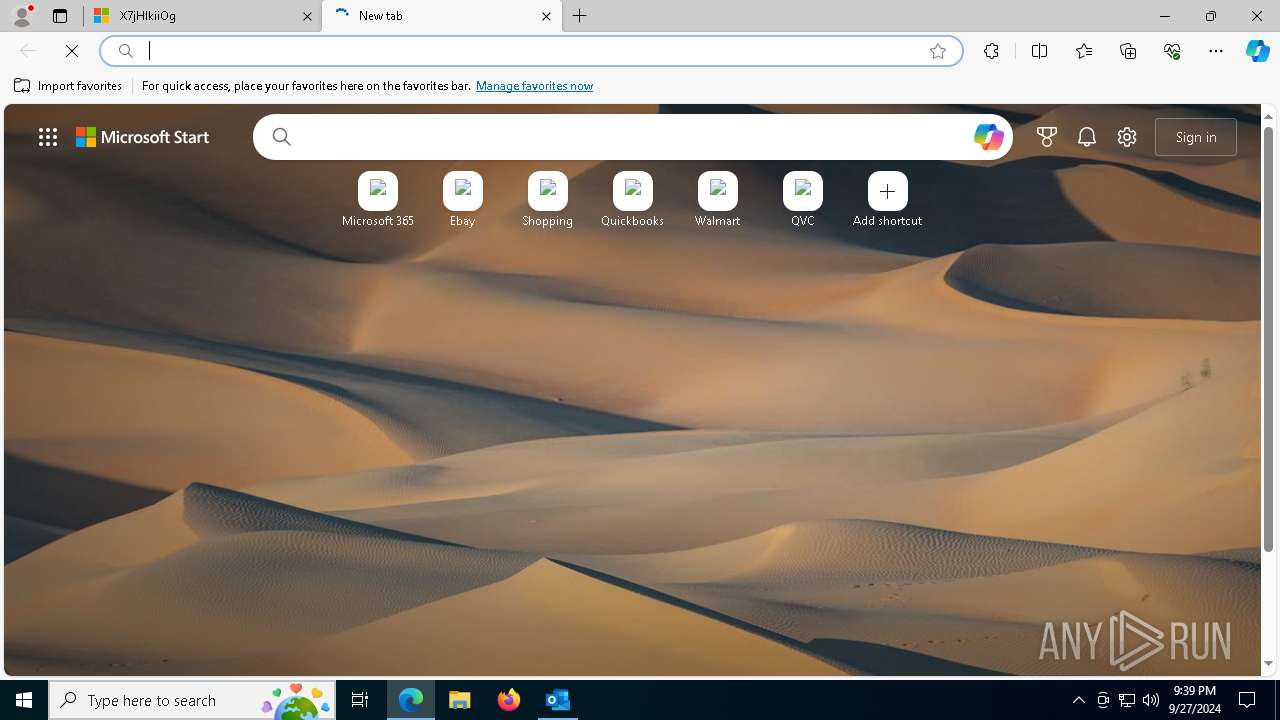Viewport: 1280px width, 720px height.
Task: Toggle Split screen view
Action: pos(1040,51)
